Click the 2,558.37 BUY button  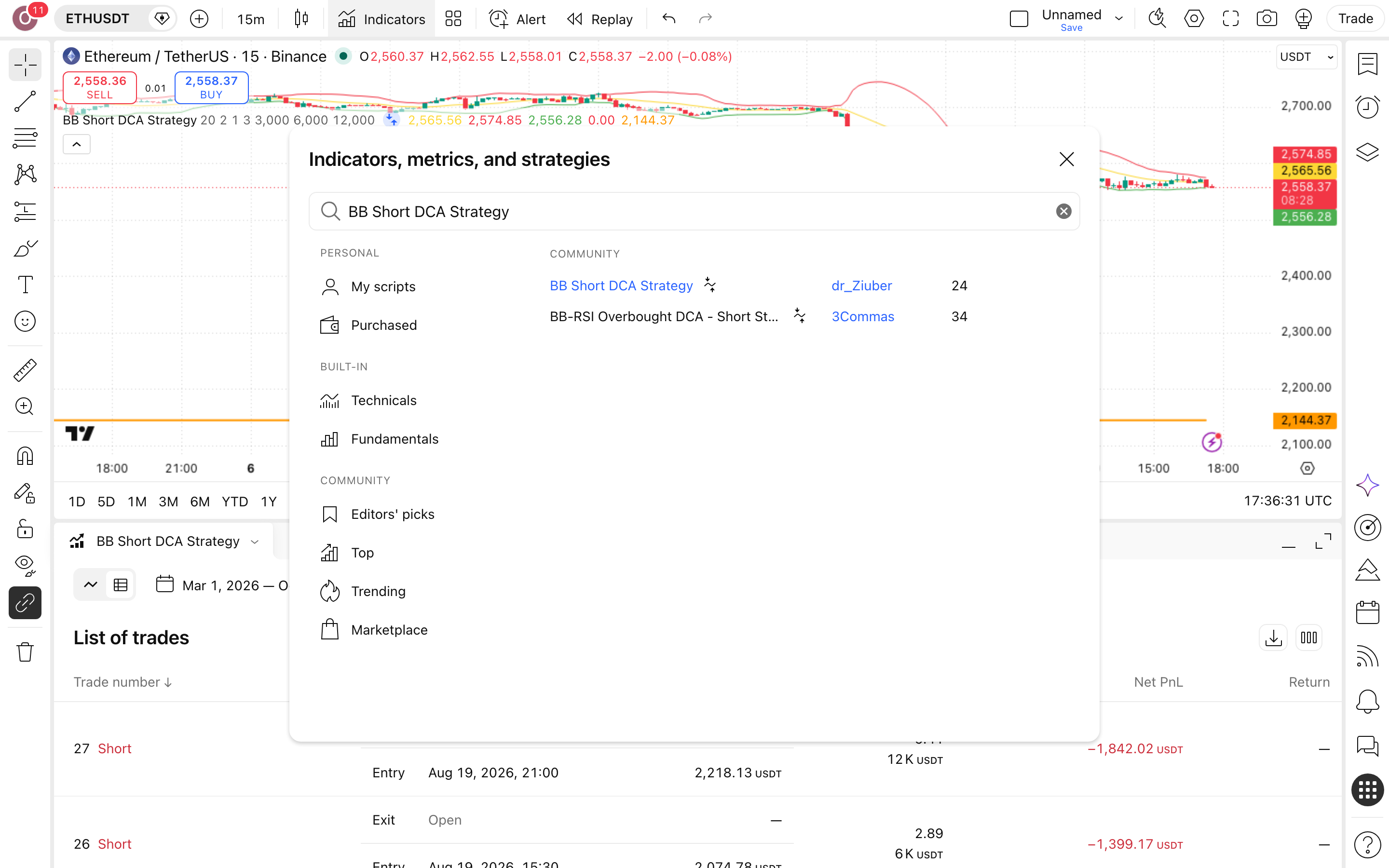point(211,87)
